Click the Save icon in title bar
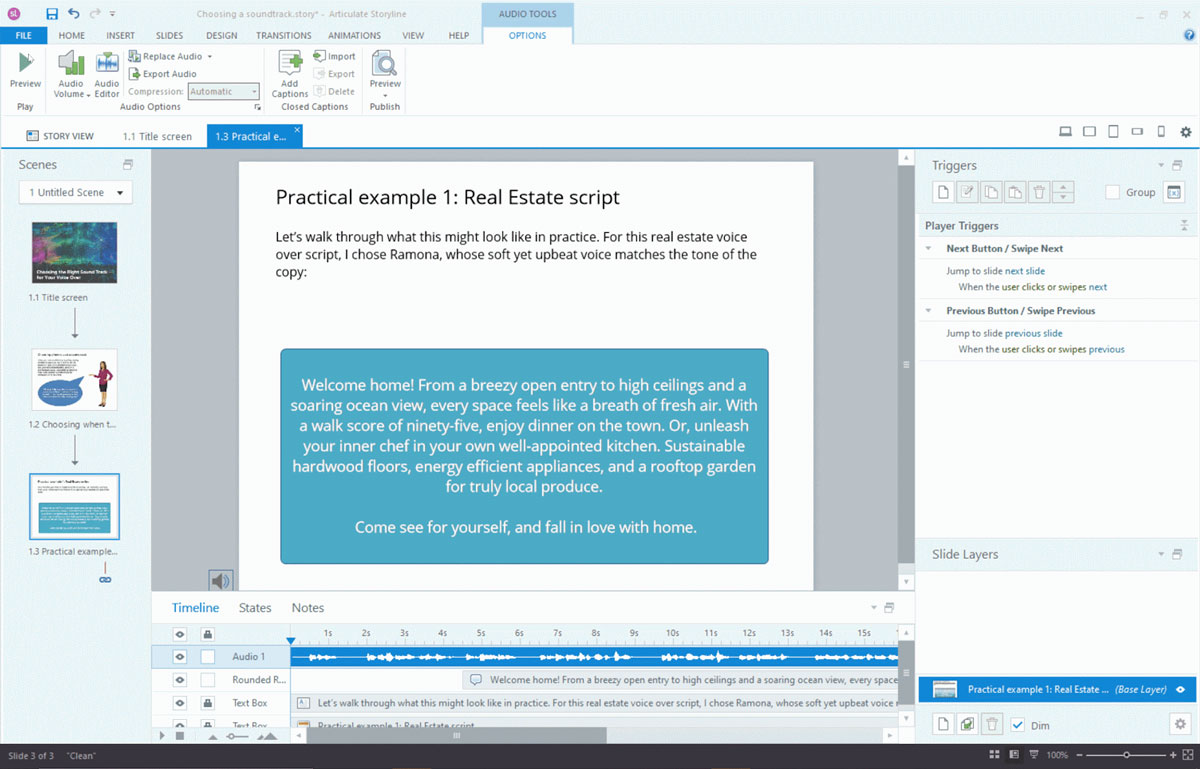The height and width of the screenshot is (769, 1200). click(52, 14)
